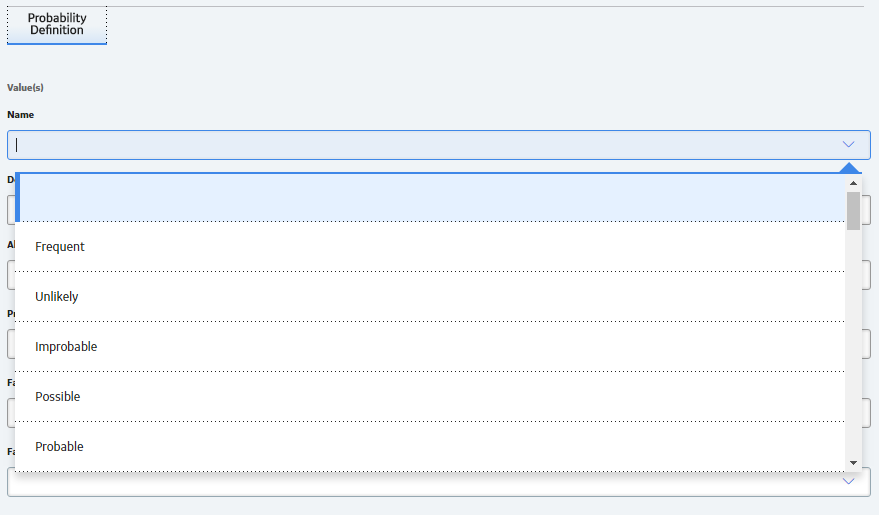Click the bottom field below the list
This screenshot has height=515, width=879.
click(x=438, y=484)
